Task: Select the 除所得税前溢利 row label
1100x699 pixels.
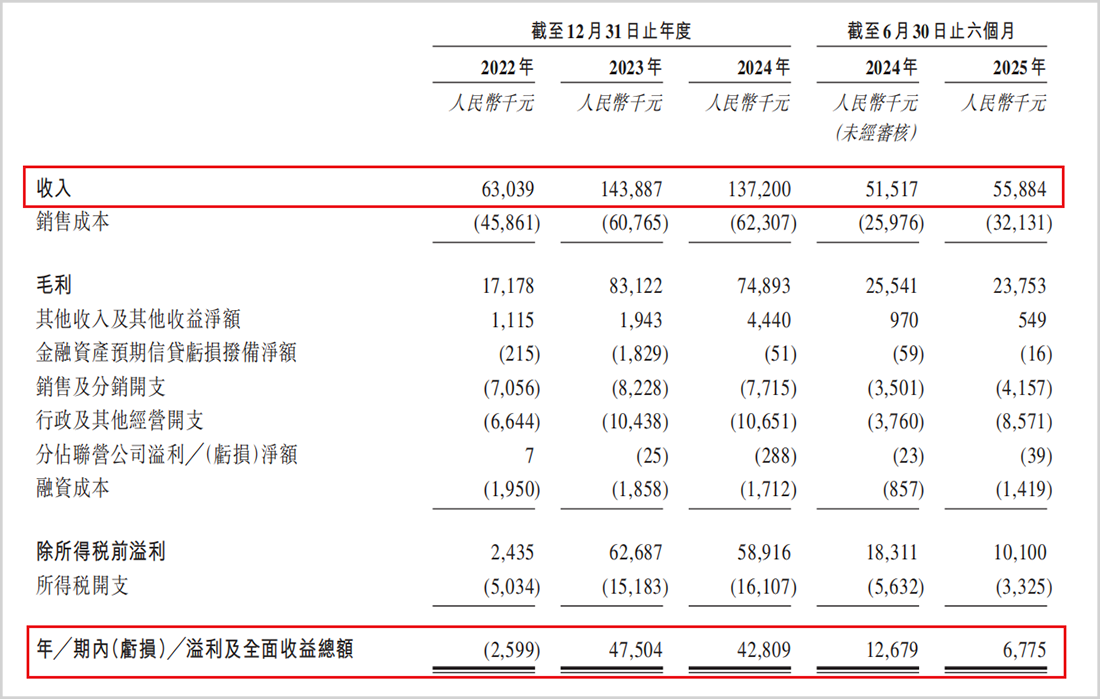Action: tap(101, 552)
